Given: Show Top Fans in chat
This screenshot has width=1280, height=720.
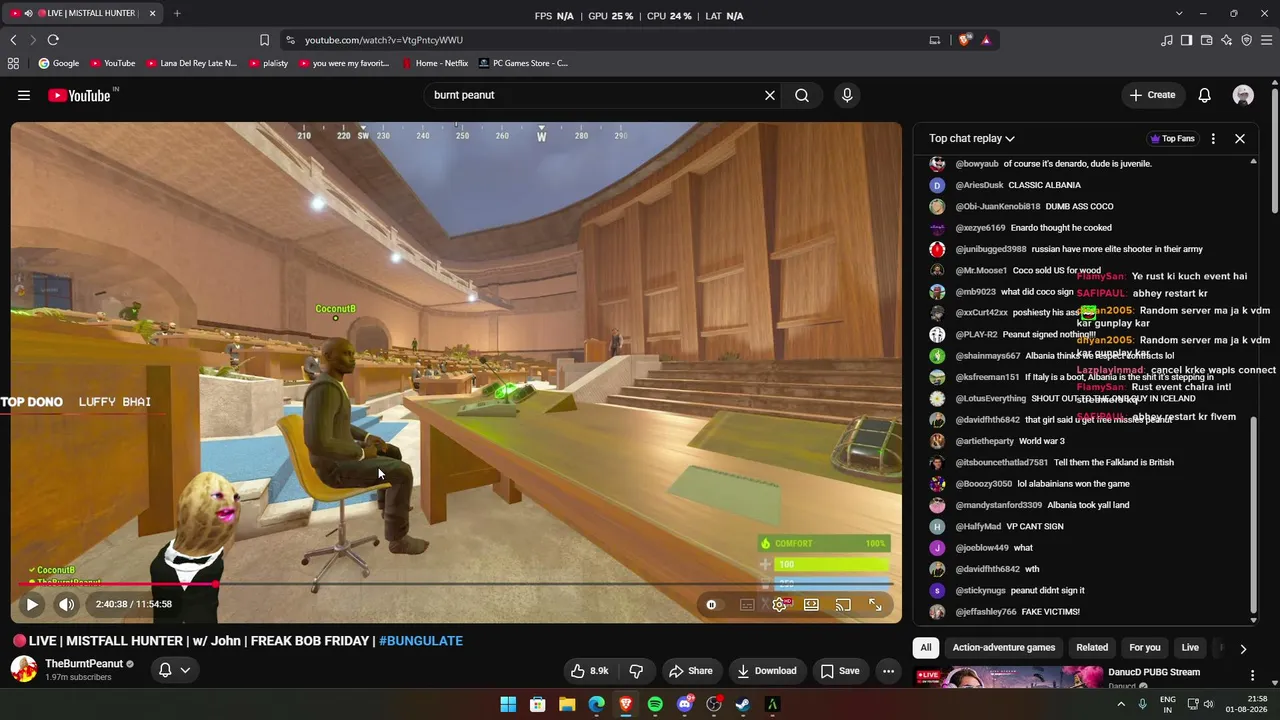Looking at the screenshot, I should tap(1173, 139).
